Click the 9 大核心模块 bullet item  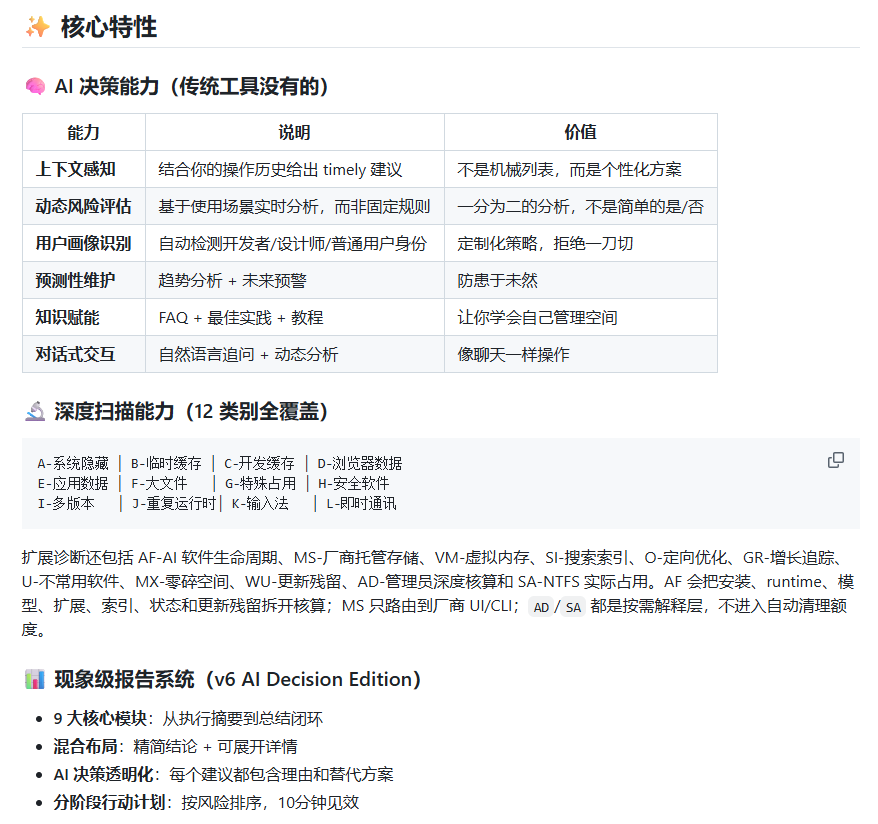click(x=188, y=718)
